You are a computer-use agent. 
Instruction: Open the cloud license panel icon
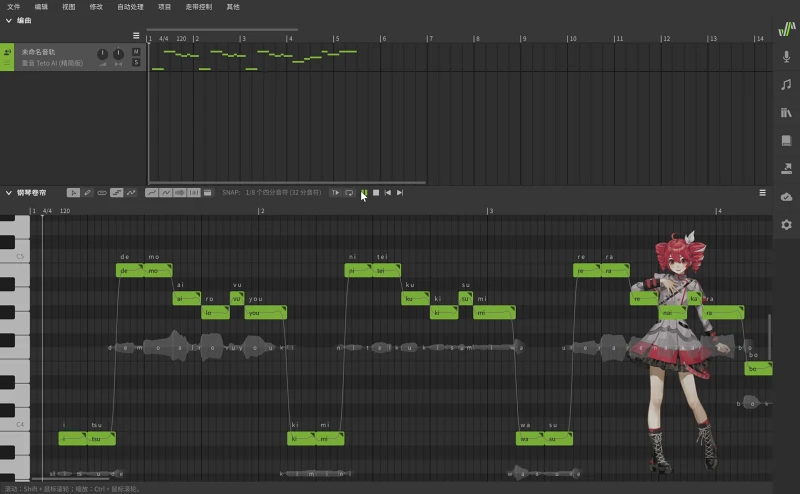click(x=787, y=197)
